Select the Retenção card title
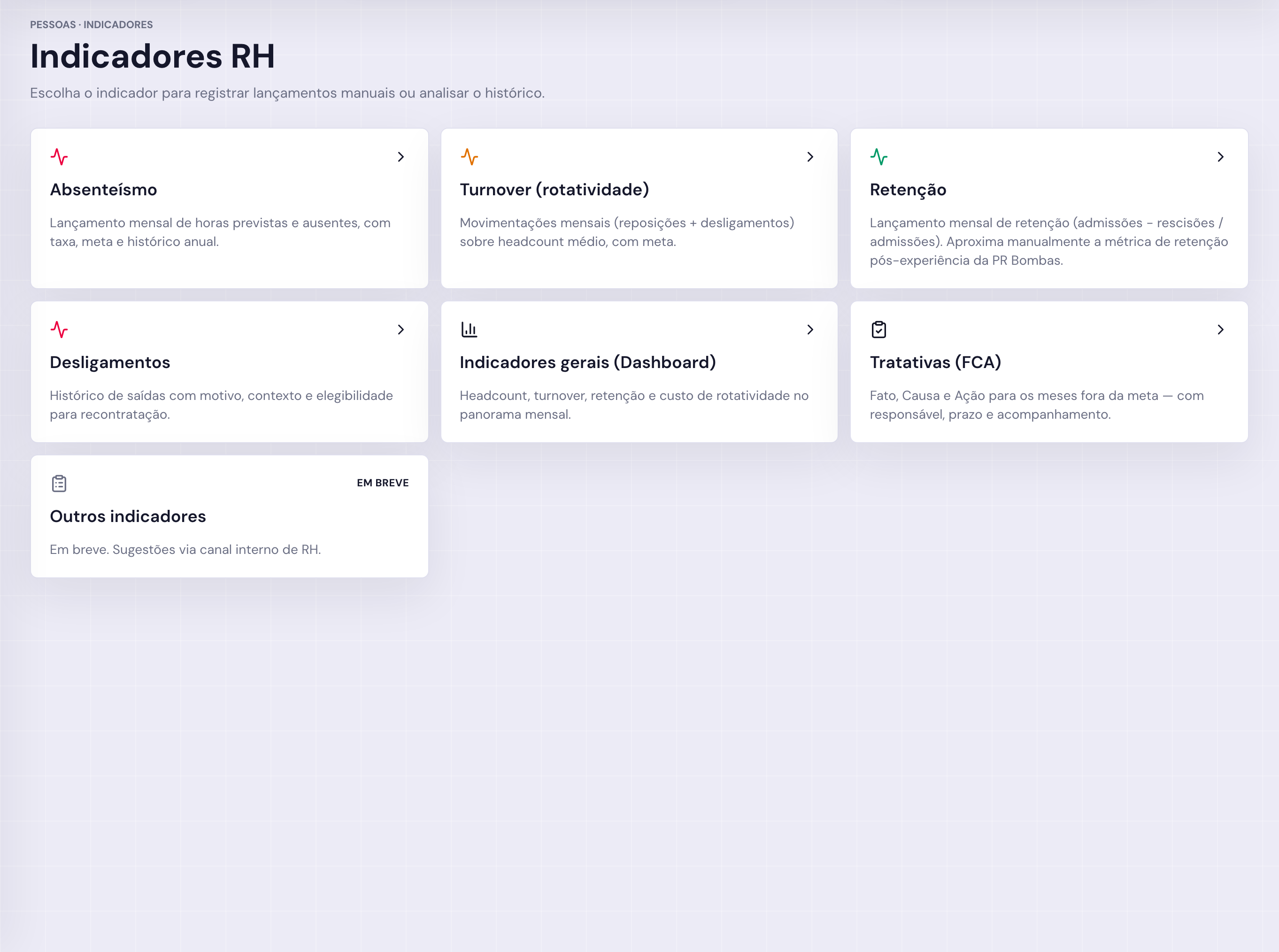 point(908,190)
